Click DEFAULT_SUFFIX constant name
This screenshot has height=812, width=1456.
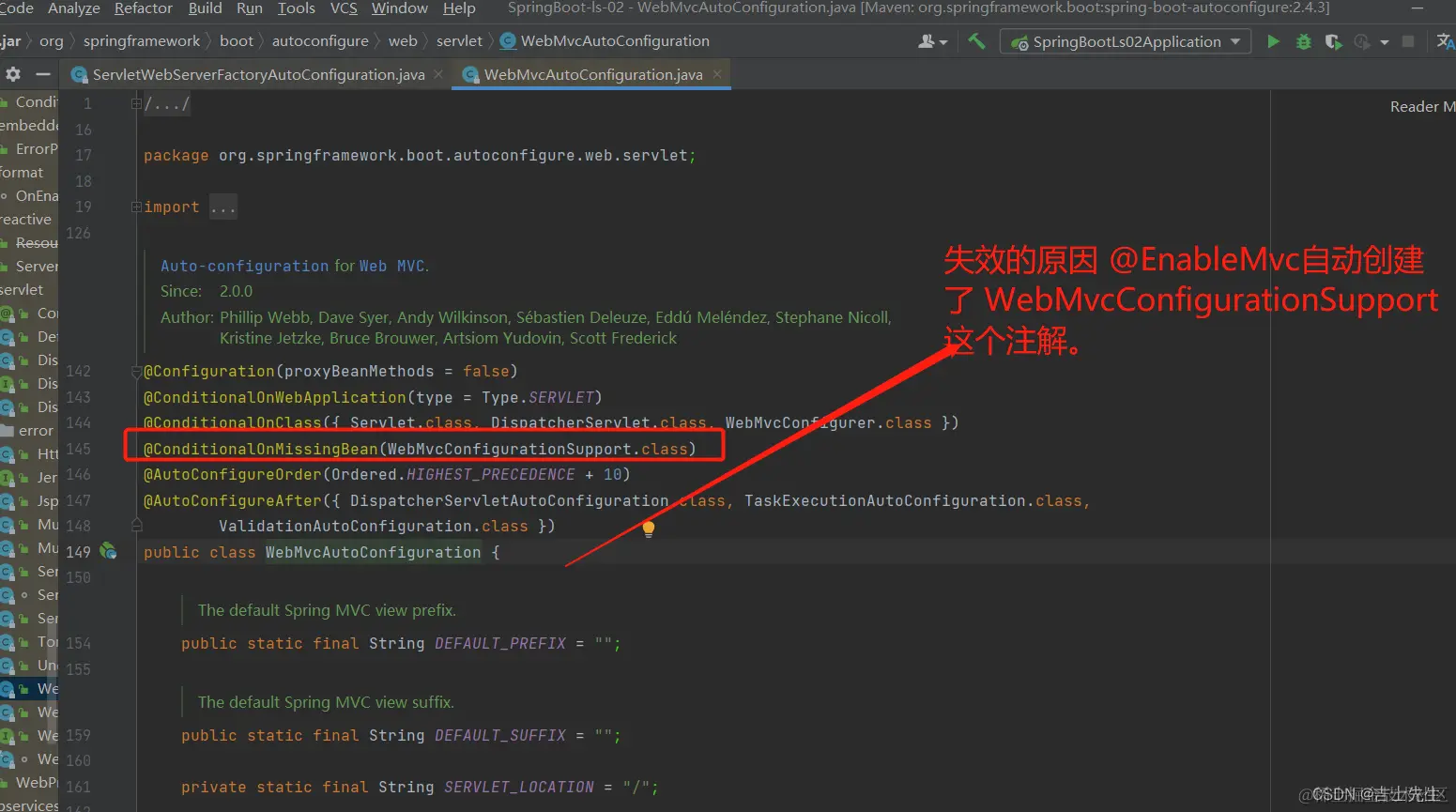(x=500, y=735)
